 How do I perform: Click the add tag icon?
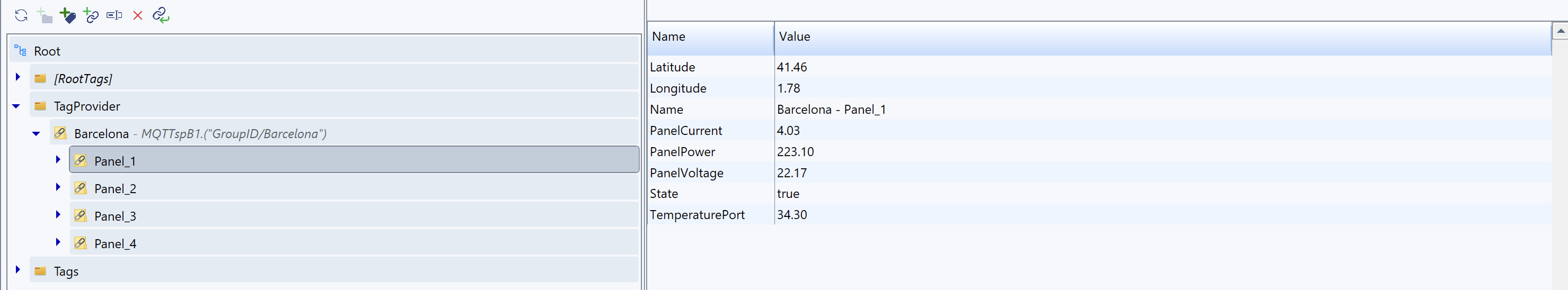(x=67, y=15)
